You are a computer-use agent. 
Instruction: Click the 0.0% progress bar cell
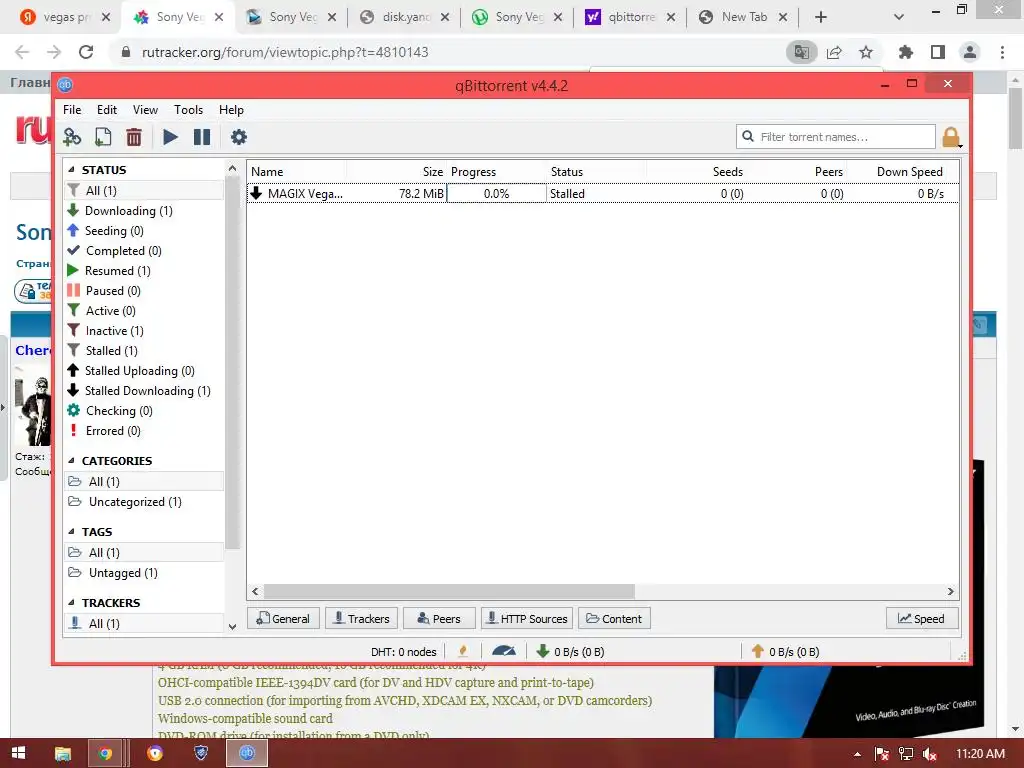(x=496, y=193)
